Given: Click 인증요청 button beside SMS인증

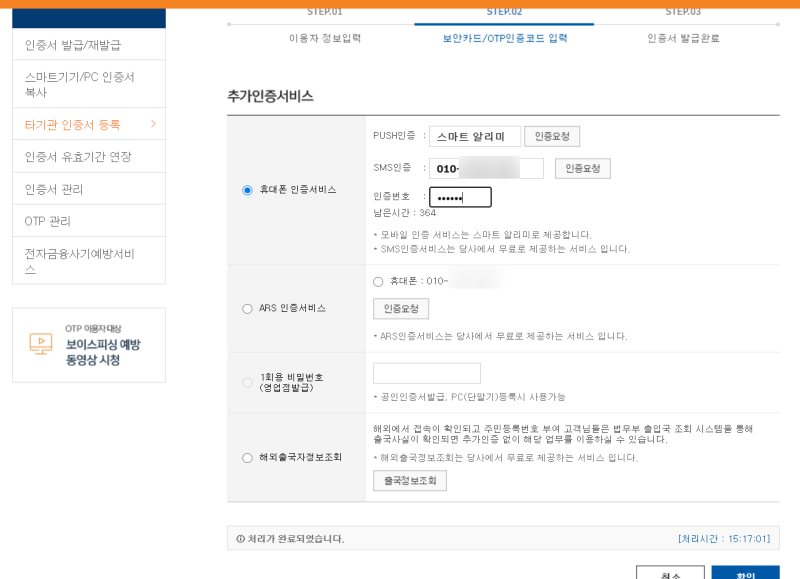Looking at the screenshot, I should pos(583,168).
